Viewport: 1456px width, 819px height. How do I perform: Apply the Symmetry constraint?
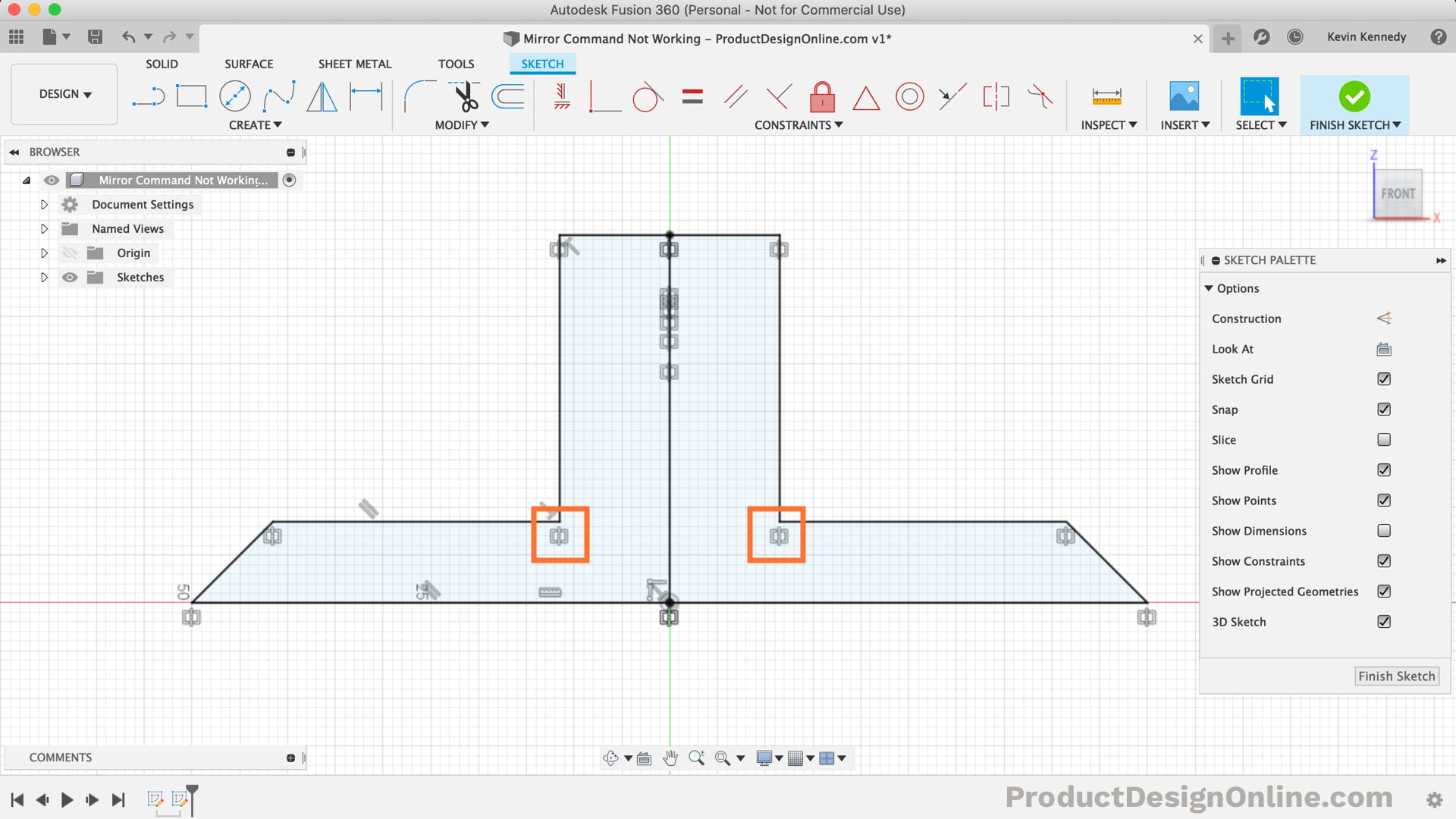coord(994,96)
